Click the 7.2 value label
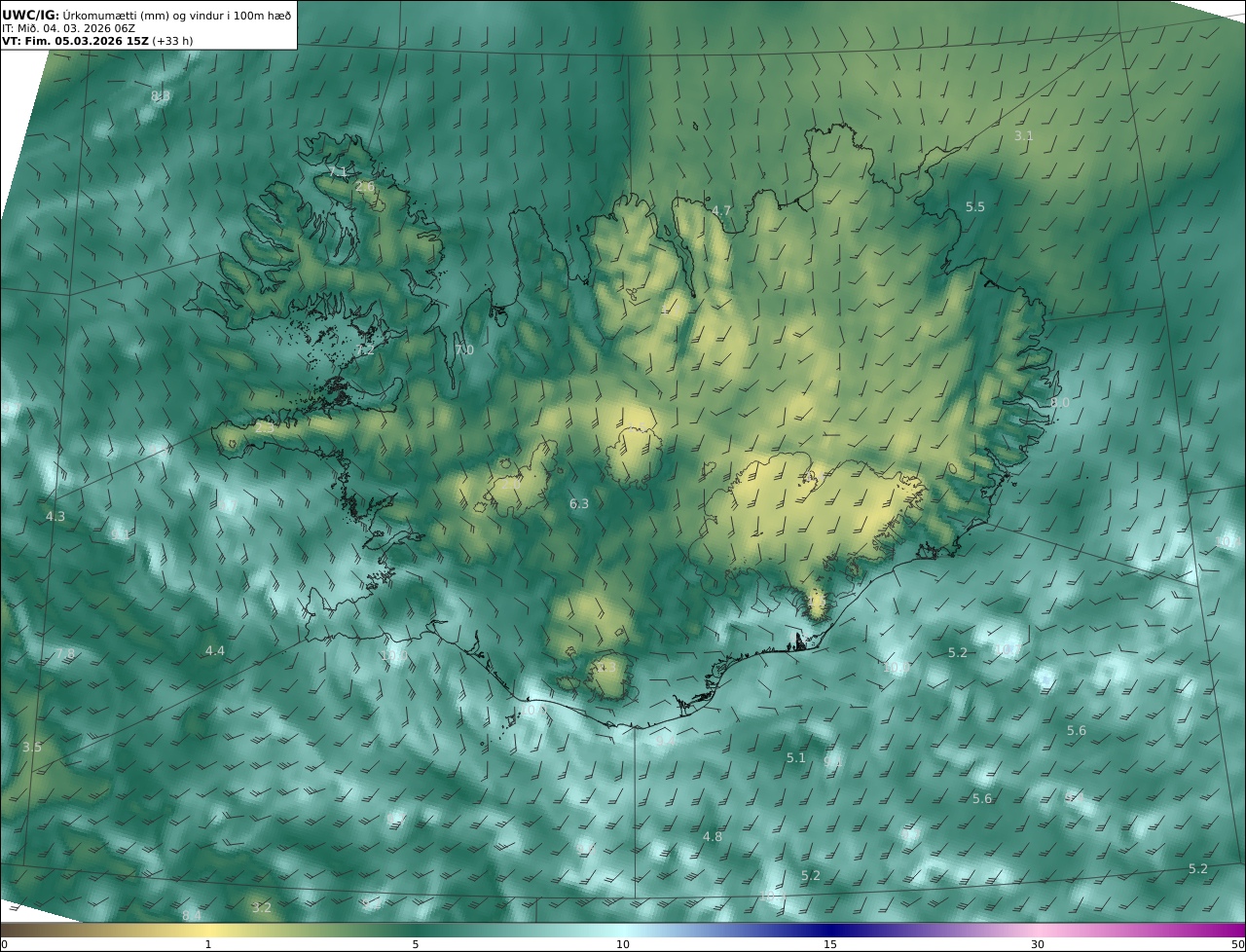This screenshot has width=1246, height=952. (365, 350)
